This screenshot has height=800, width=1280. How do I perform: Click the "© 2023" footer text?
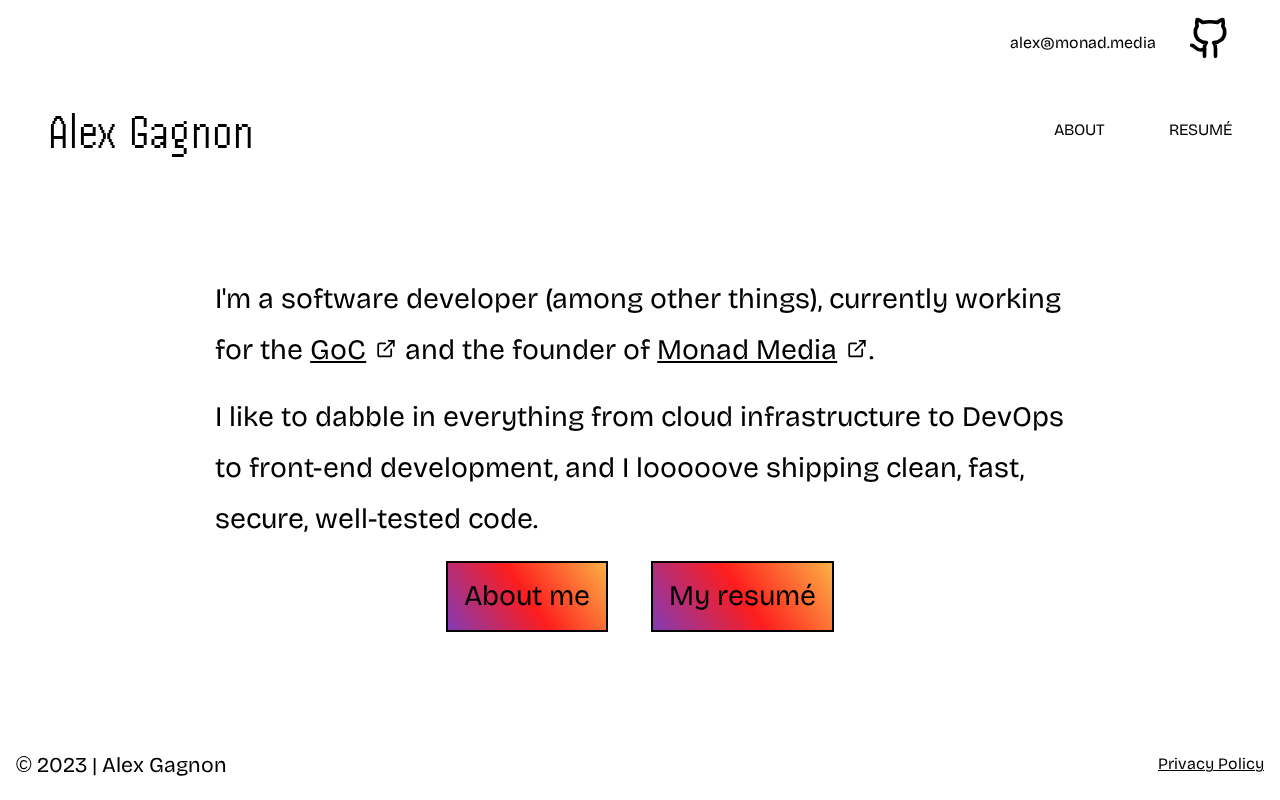tap(51, 765)
